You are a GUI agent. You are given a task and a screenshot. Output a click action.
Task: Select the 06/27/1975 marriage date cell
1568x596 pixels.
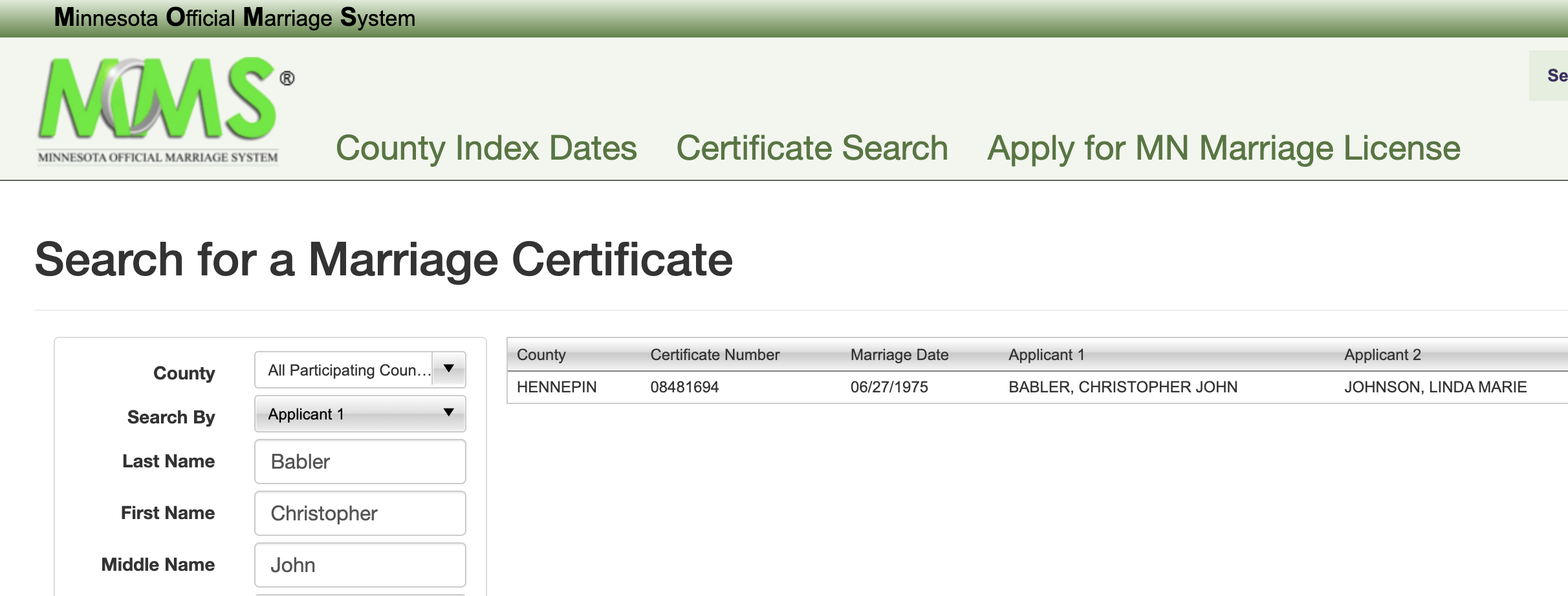tap(889, 387)
